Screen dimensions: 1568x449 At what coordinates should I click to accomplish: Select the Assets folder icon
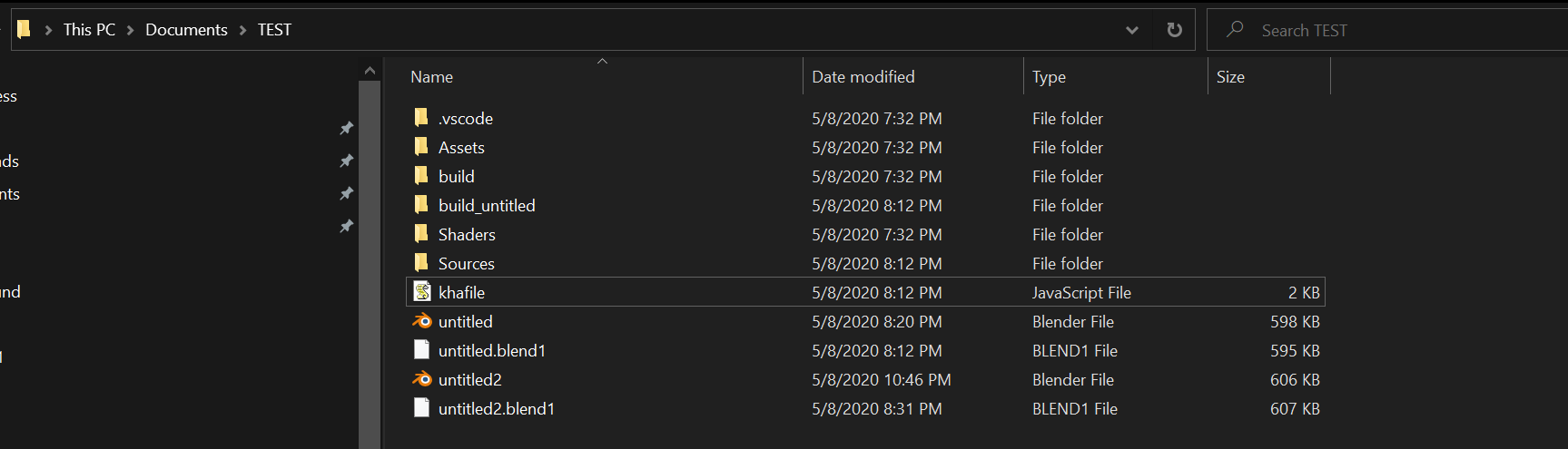point(421,146)
